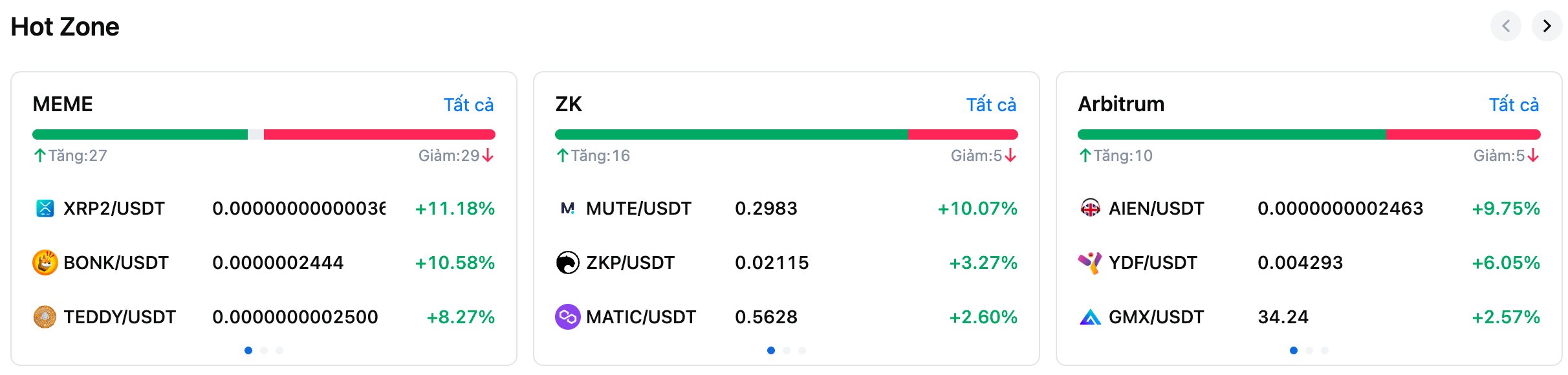Select second pagination dot in MEME card
This screenshot has height=375, width=1568.
coord(264,350)
